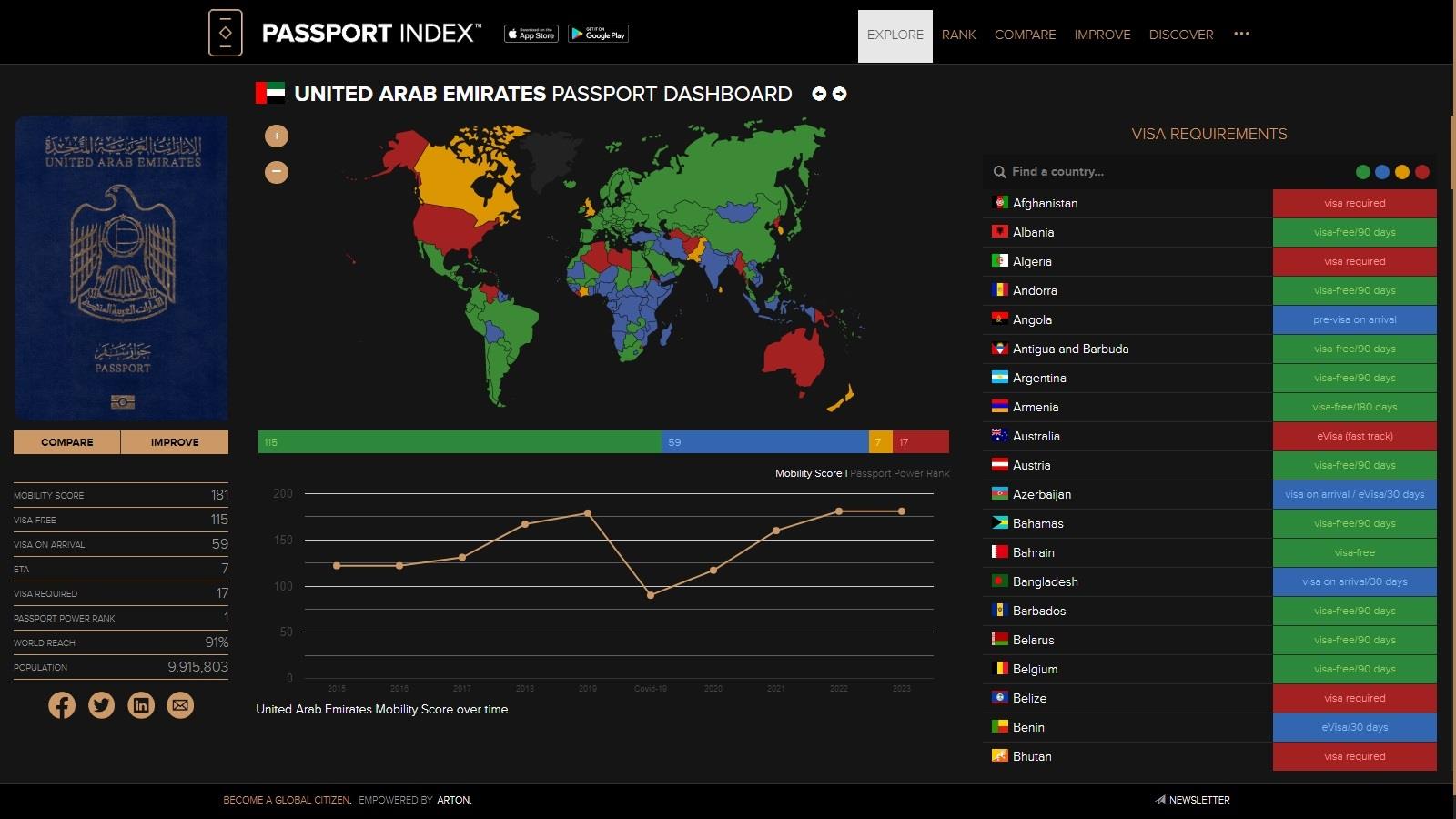Click the World Reach 91% stat row
This screenshot has height=819, width=1456.
pyautogui.click(x=121, y=642)
